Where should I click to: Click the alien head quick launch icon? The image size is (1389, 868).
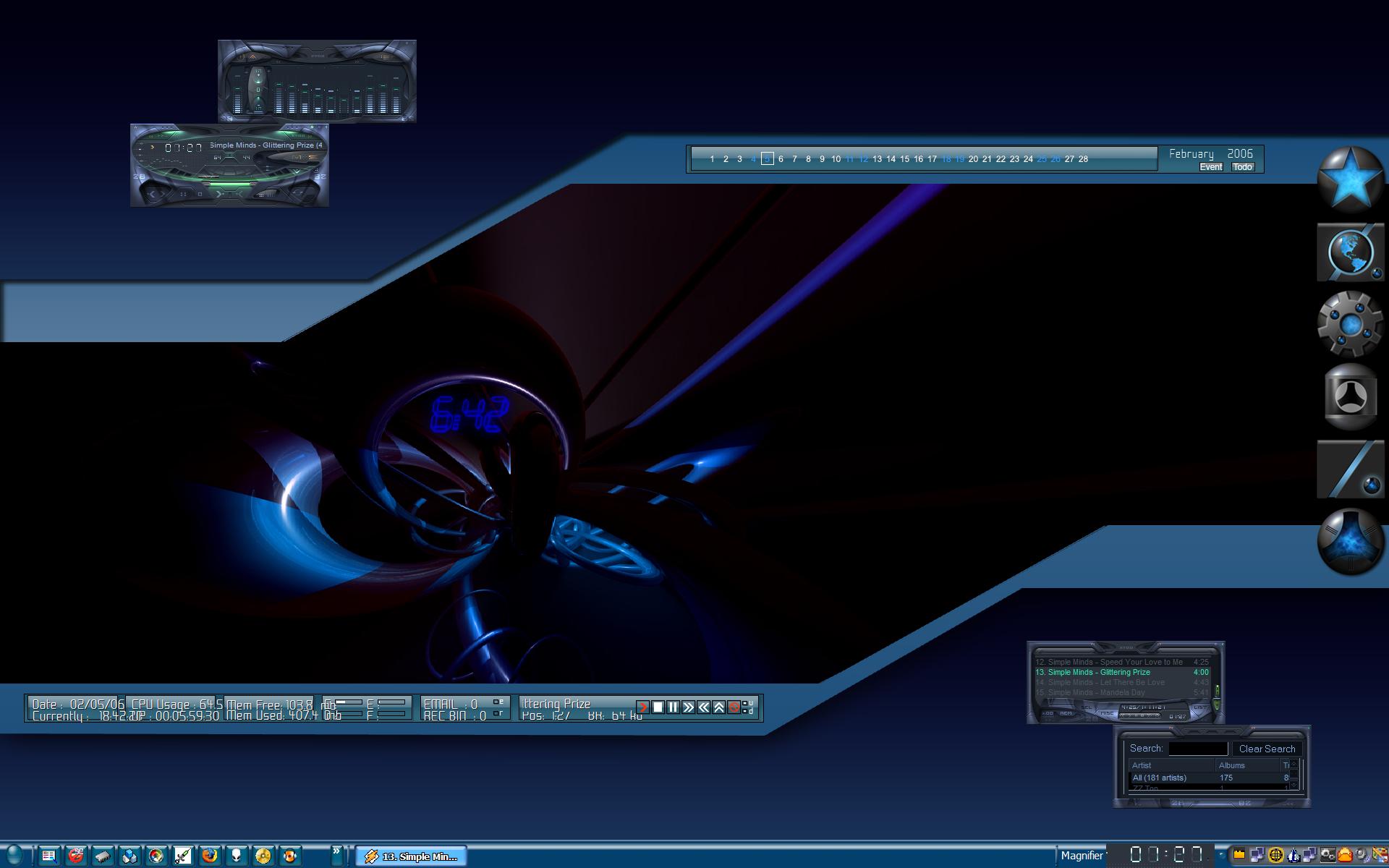click(x=237, y=856)
